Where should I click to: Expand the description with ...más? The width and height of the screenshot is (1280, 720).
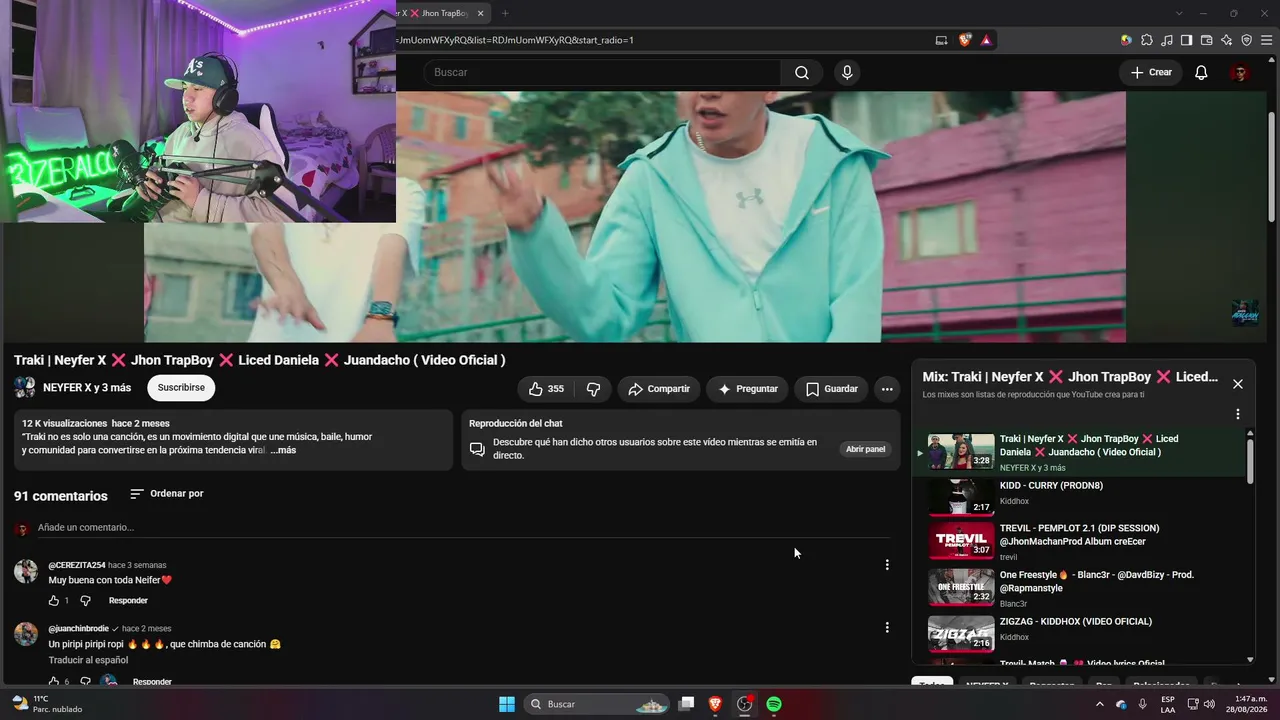283,450
